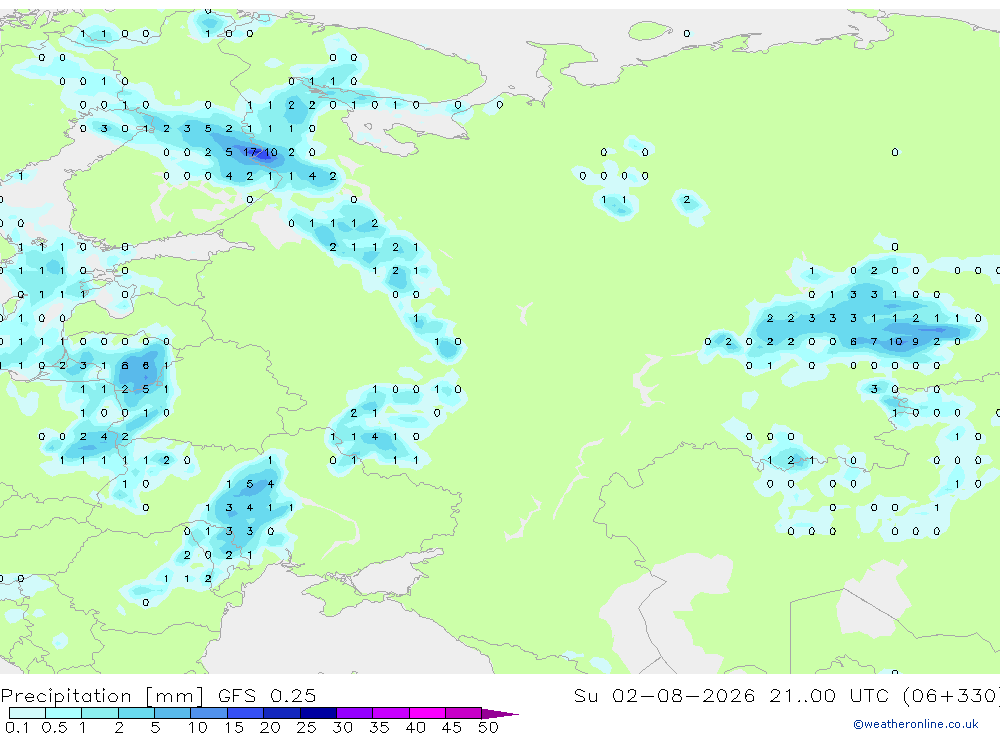The height and width of the screenshot is (733, 1000).
Task: Select the purple legend swatch between 30 and 35
Action: 355,713
